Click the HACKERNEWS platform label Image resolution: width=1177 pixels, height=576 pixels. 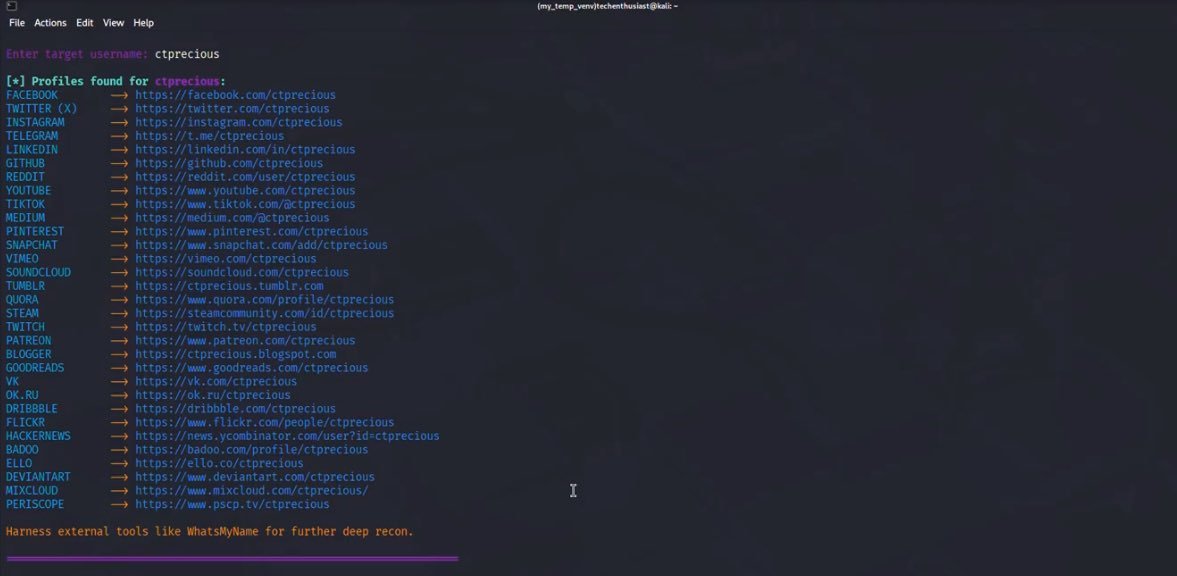pyautogui.click(x=38, y=436)
